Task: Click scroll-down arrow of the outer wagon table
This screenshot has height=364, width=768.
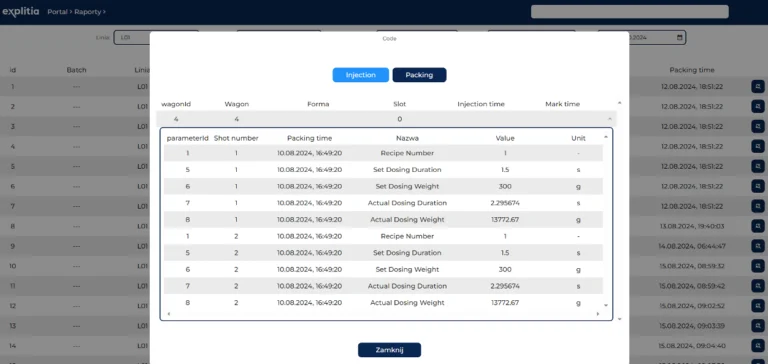Action: 620,319
